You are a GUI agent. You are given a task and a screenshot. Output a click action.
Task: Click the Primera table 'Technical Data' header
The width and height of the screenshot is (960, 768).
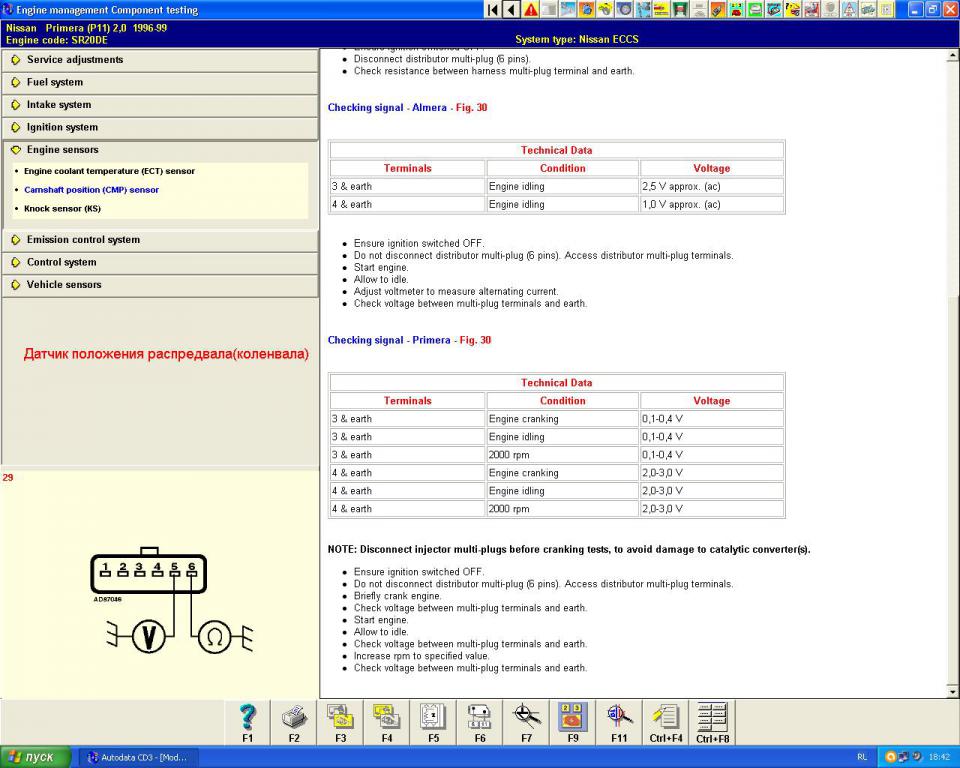[557, 383]
